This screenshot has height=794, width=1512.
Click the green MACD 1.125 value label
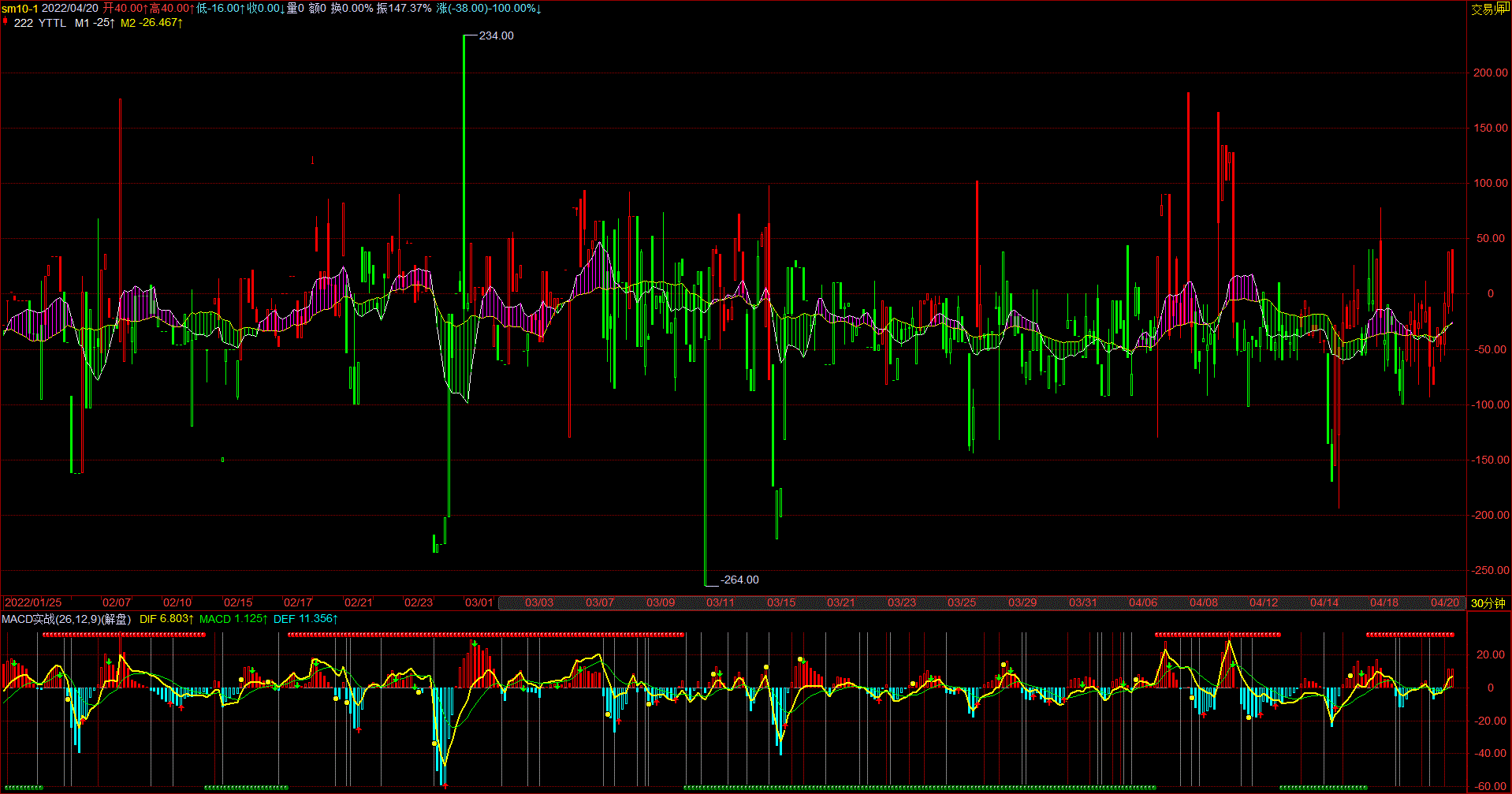tap(233, 619)
